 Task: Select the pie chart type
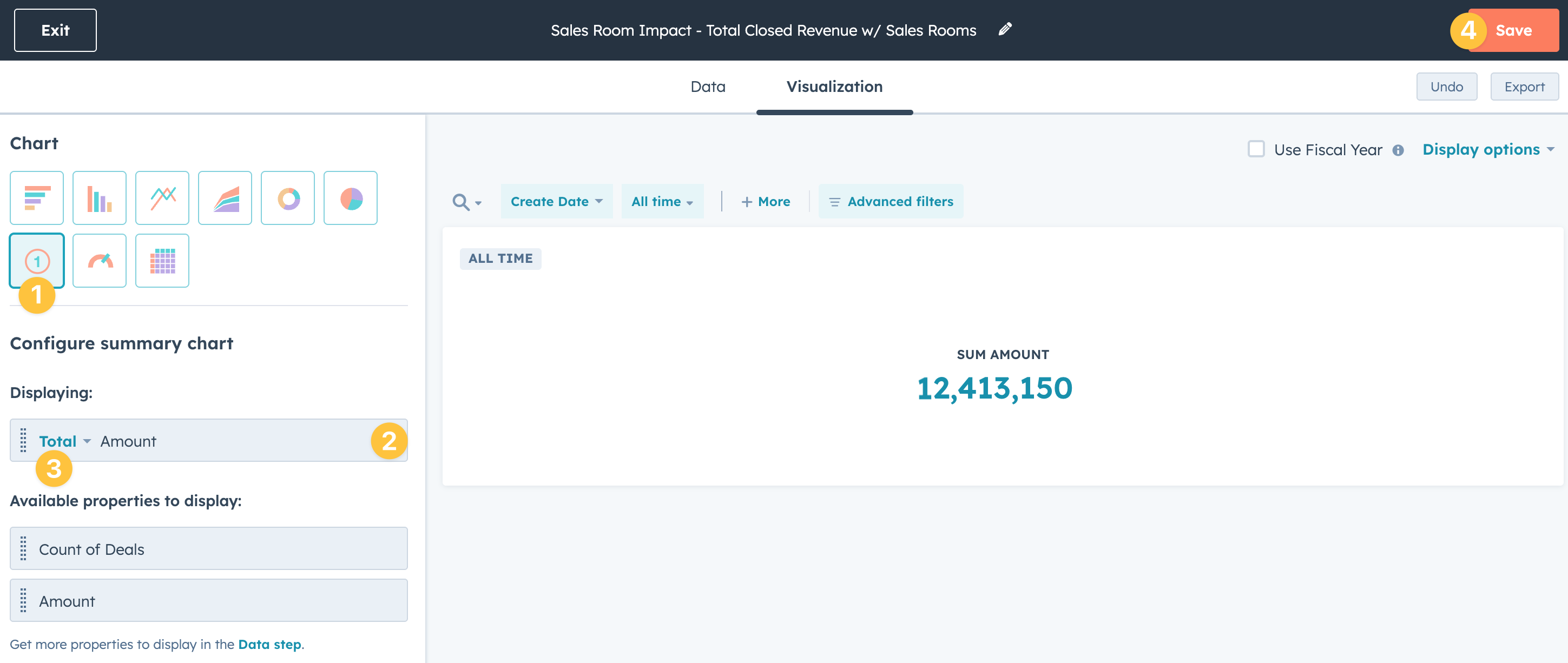[350, 198]
